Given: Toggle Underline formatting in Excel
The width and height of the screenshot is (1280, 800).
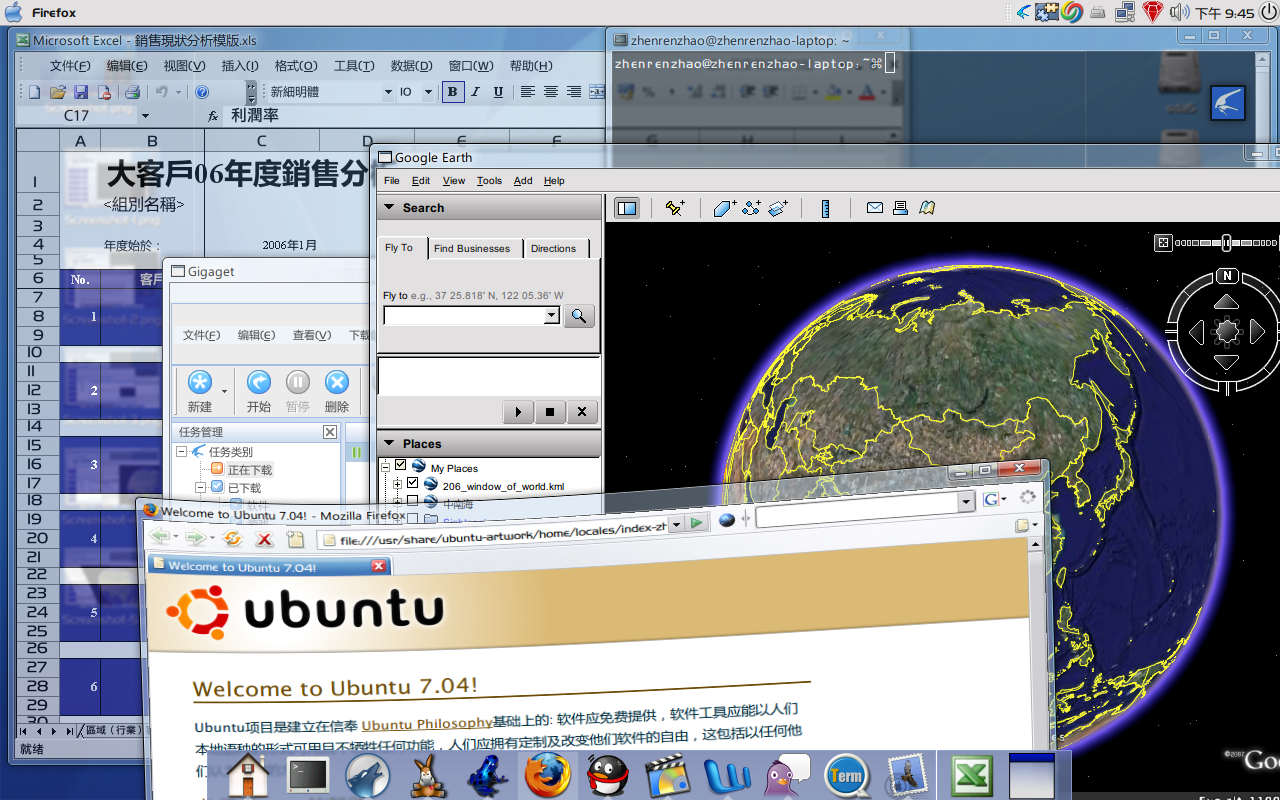Looking at the screenshot, I should point(498,92).
